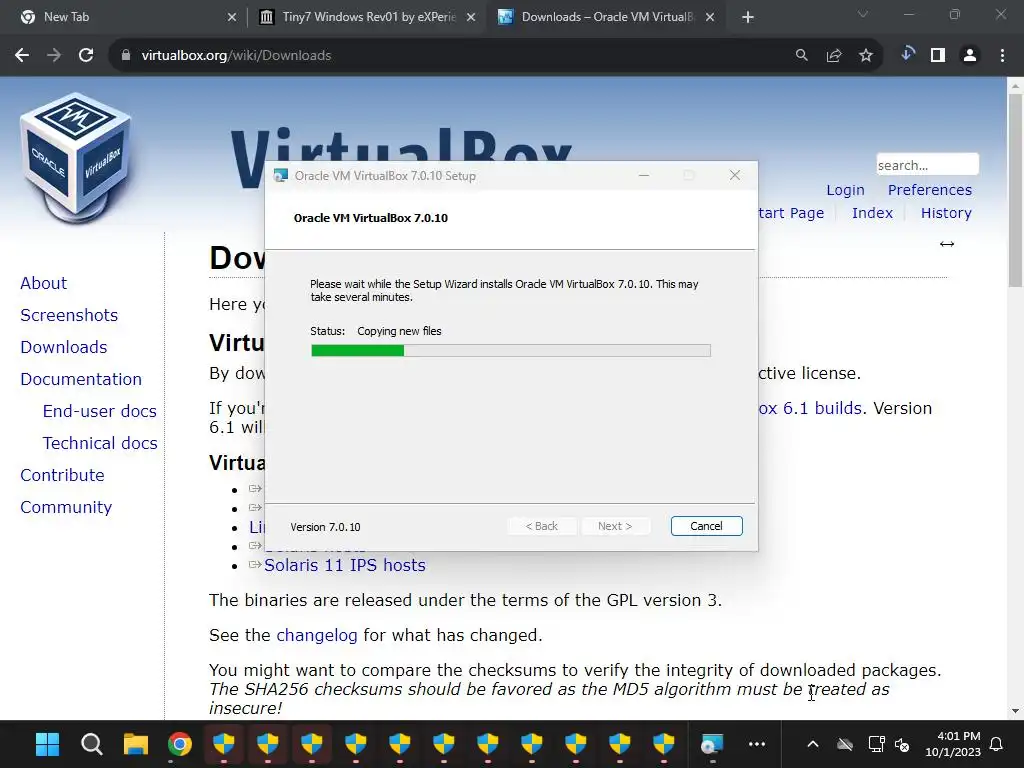The height and width of the screenshot is (768, 1024).
Task: Open End-user docs sidebar link
Action: (100, 411)
